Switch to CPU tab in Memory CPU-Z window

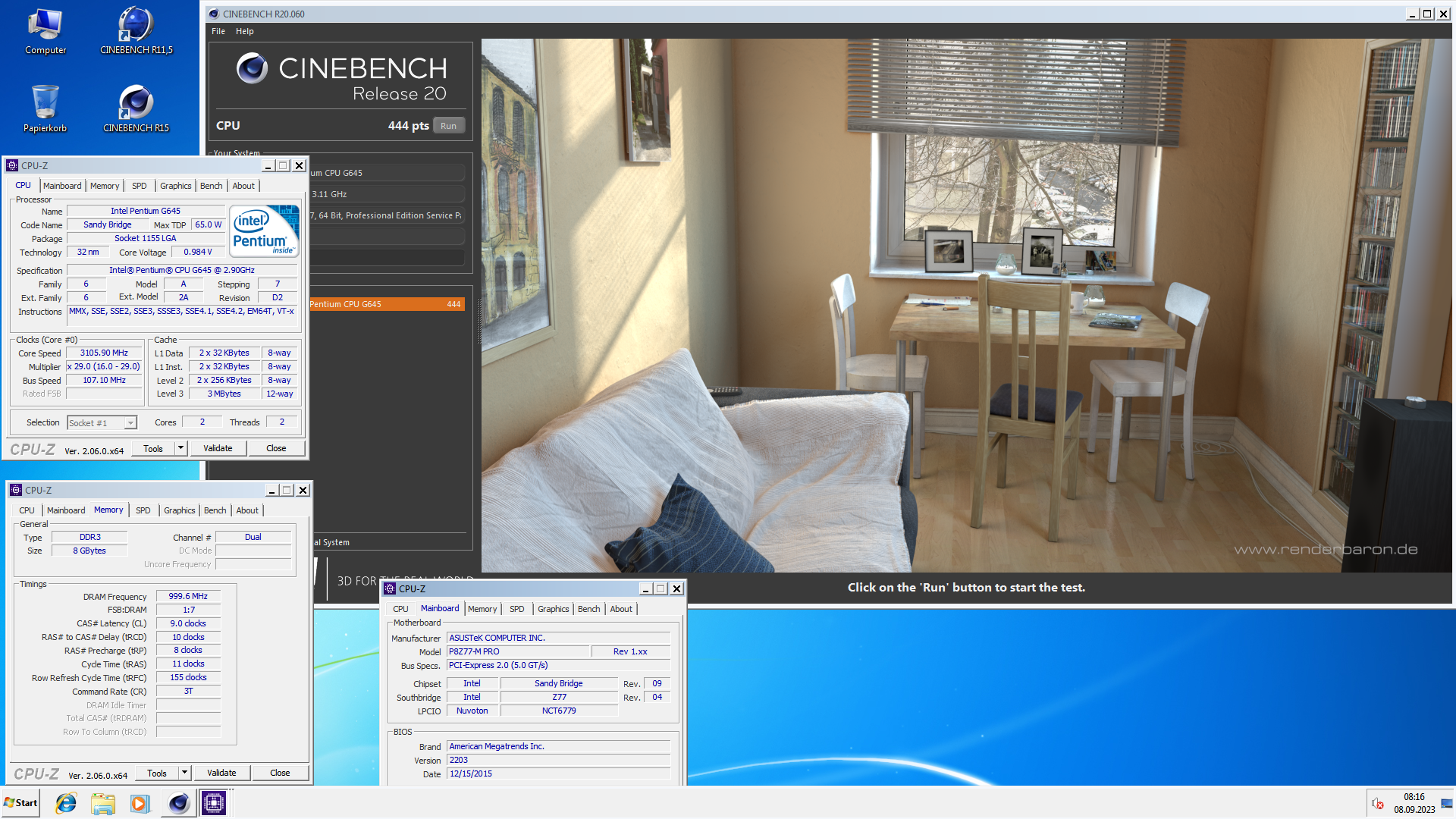27,510
